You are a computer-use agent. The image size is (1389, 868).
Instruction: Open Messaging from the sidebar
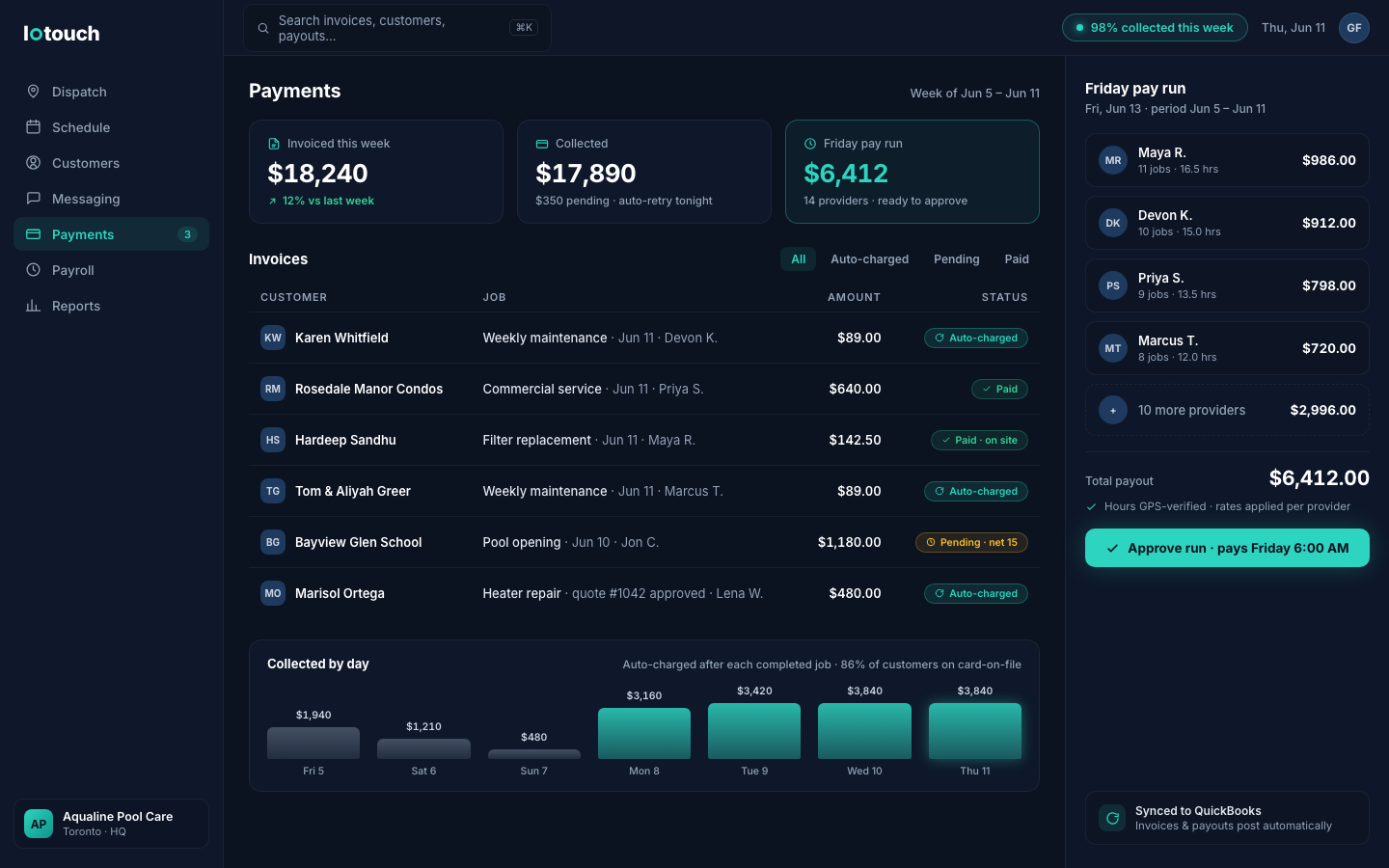click(111, 199)
